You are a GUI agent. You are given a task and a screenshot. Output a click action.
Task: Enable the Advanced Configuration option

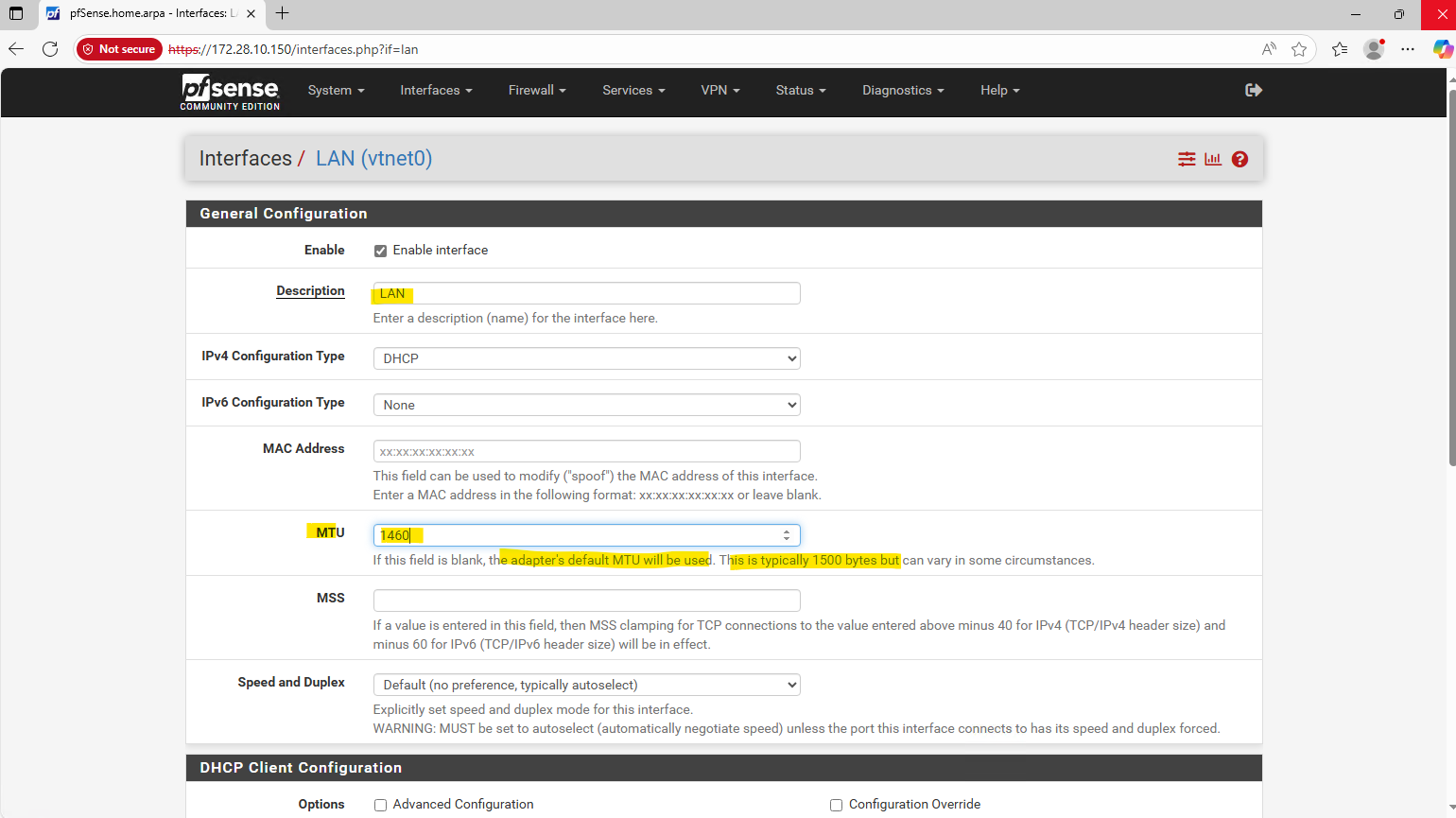click(x=380, y=805)
